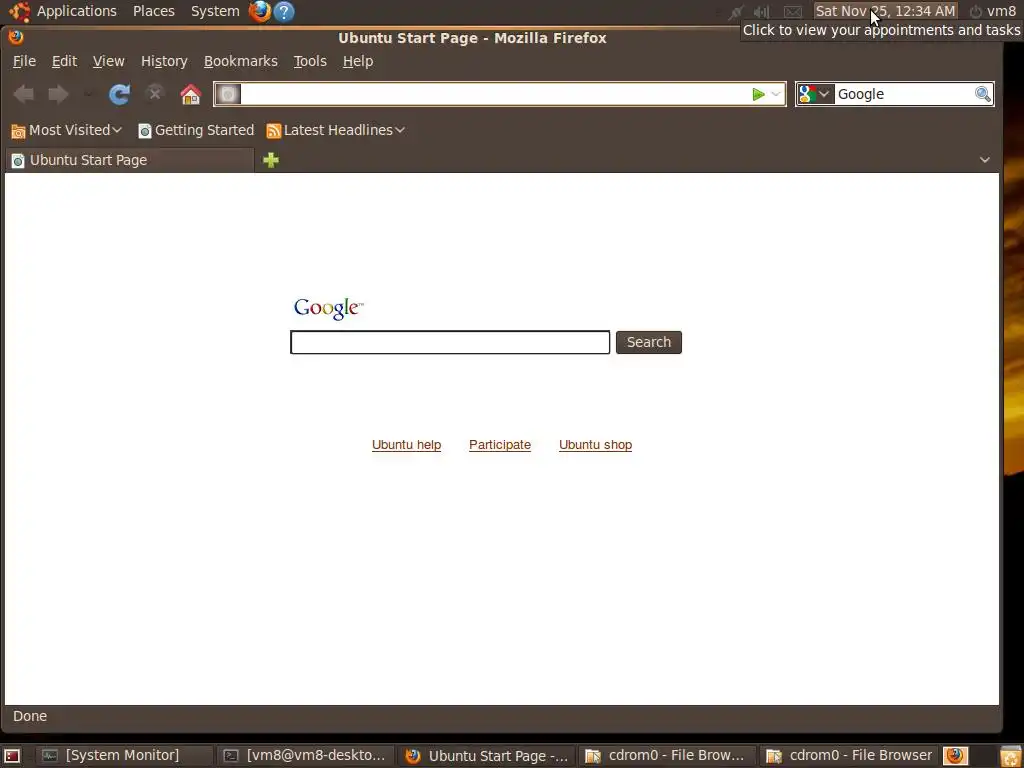The image size is (1024, 768).
Task: Click the clock showing Sat Nov 25
Action: [x=885, y=11]
